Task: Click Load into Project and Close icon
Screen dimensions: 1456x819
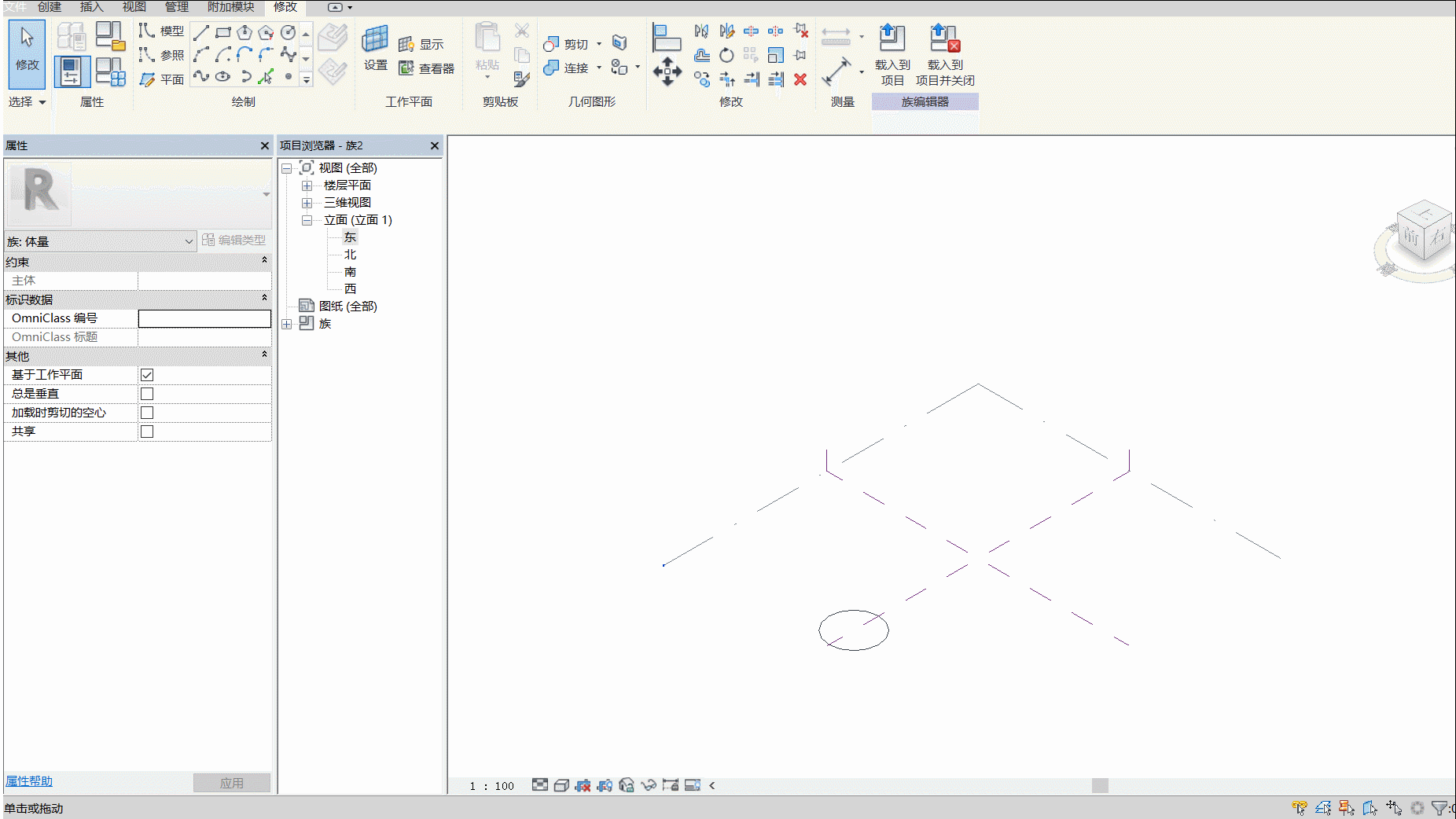Action: tap(944, 38)
